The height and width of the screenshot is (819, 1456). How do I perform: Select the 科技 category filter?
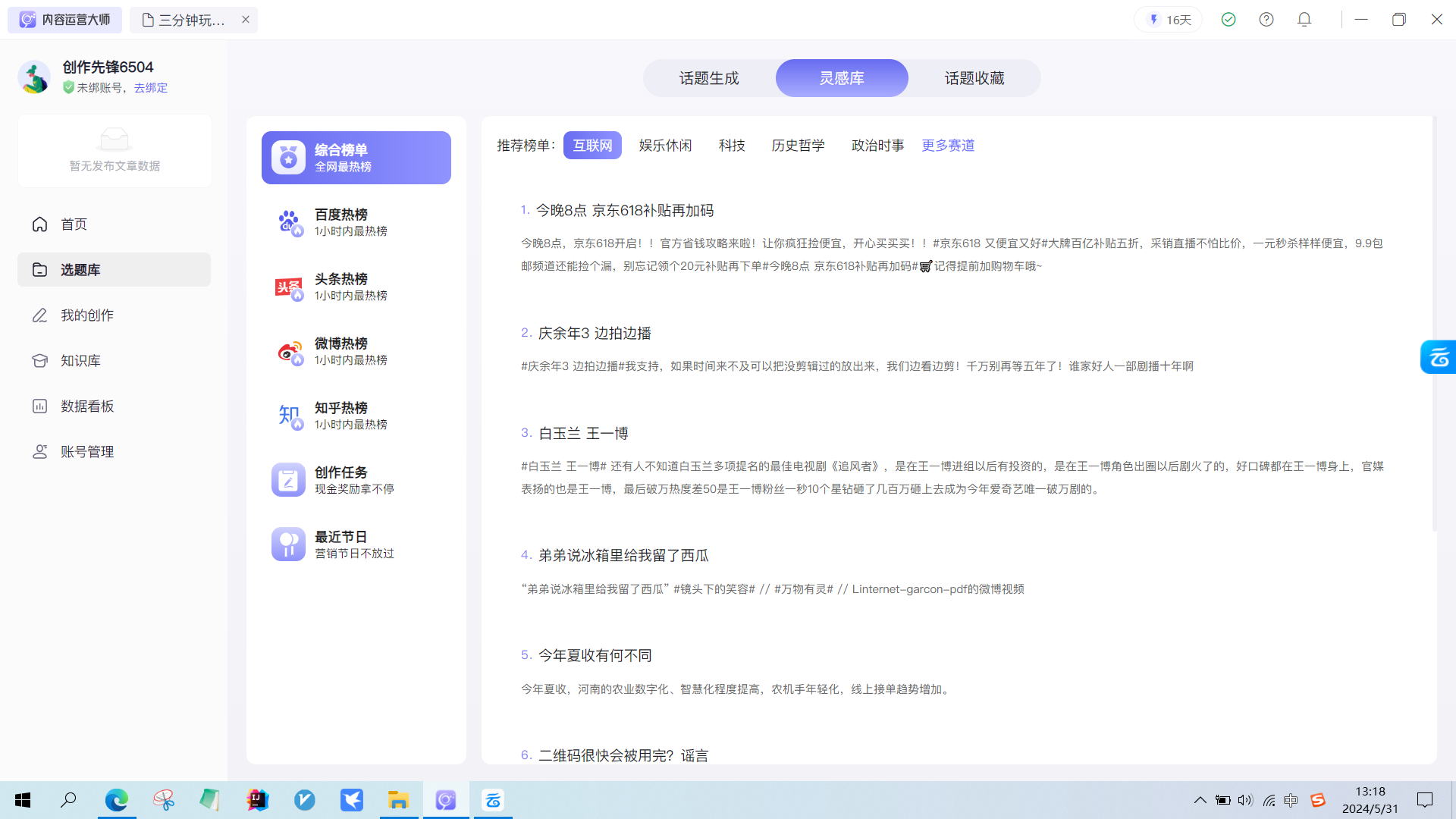(x=732, y=146)
